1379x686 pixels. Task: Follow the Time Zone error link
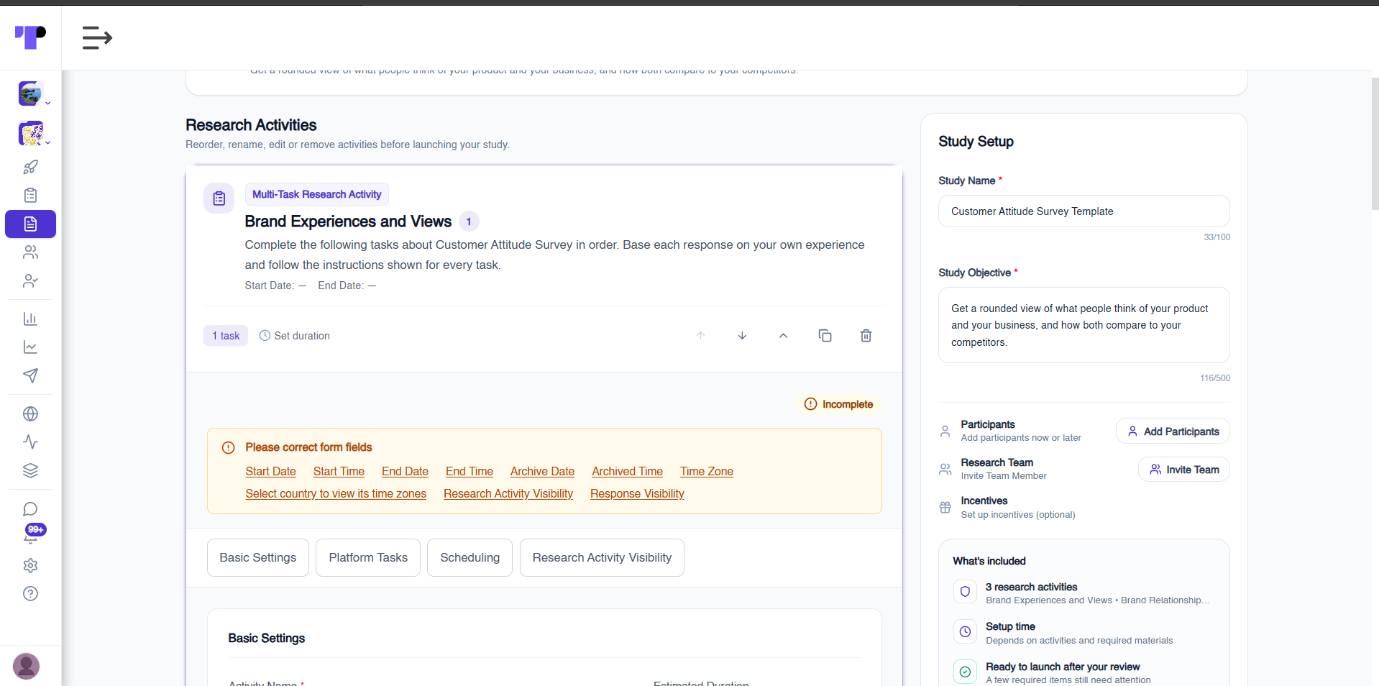(x=707, y=471)
